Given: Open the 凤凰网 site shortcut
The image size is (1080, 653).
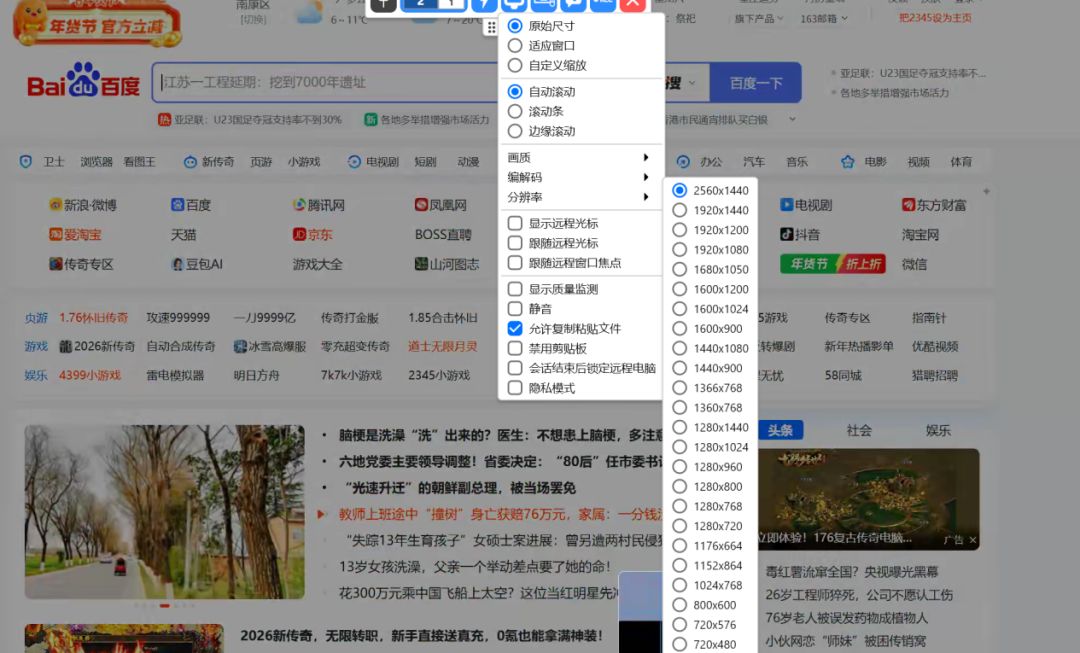Looking at the screenshot, I should tap(441, 205).
